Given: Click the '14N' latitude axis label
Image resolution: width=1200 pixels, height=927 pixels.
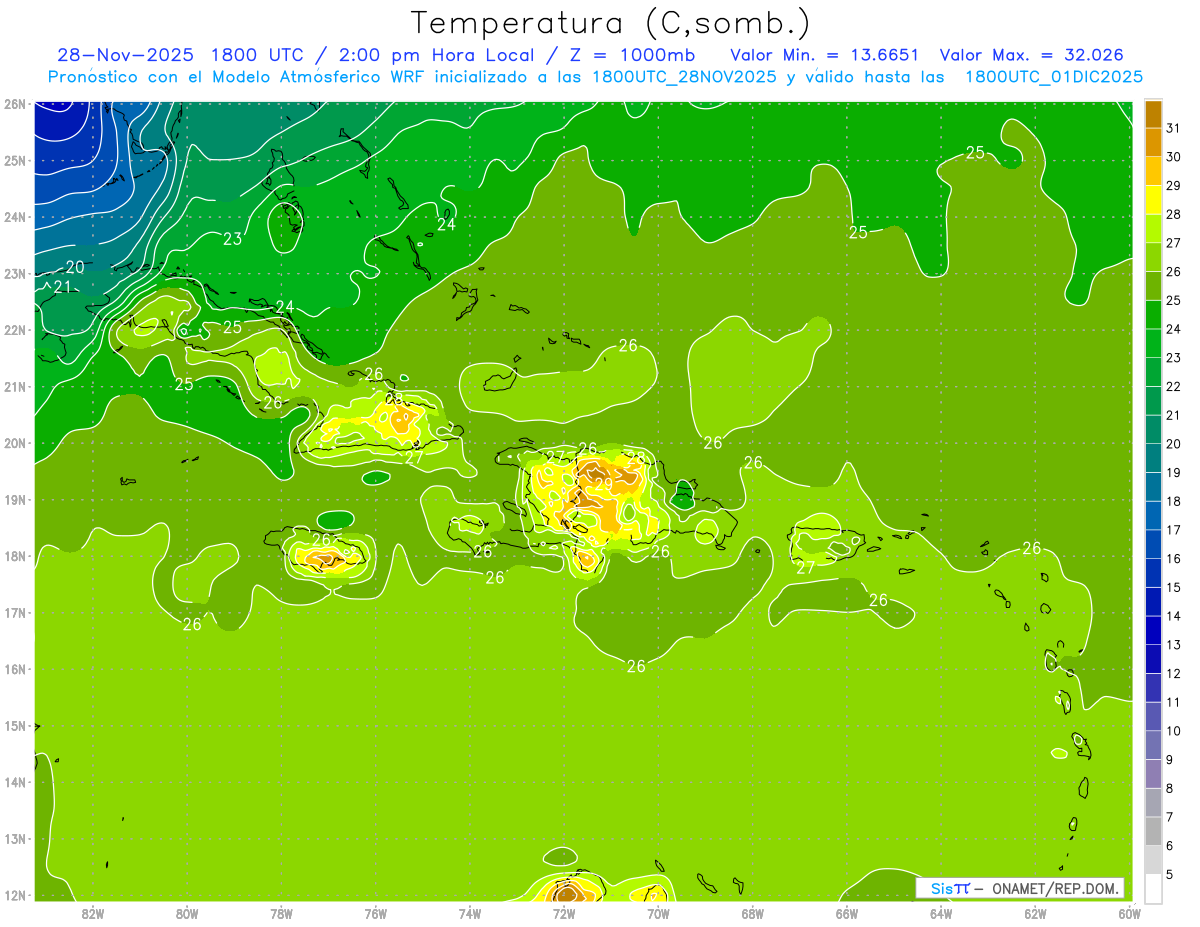Looking at the screenshot, I should point(15,782).
